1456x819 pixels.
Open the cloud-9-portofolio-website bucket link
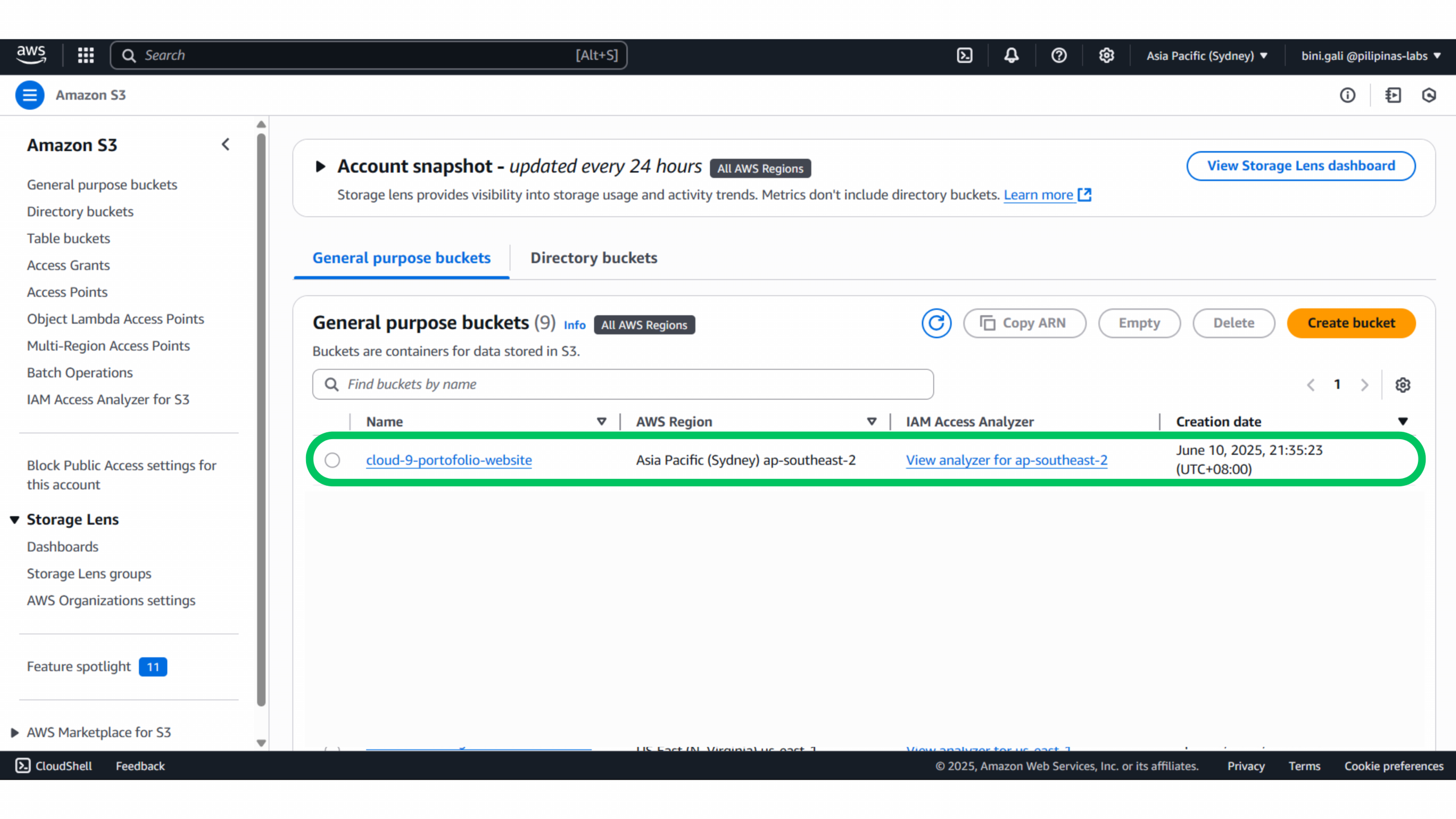coord(449,460)
